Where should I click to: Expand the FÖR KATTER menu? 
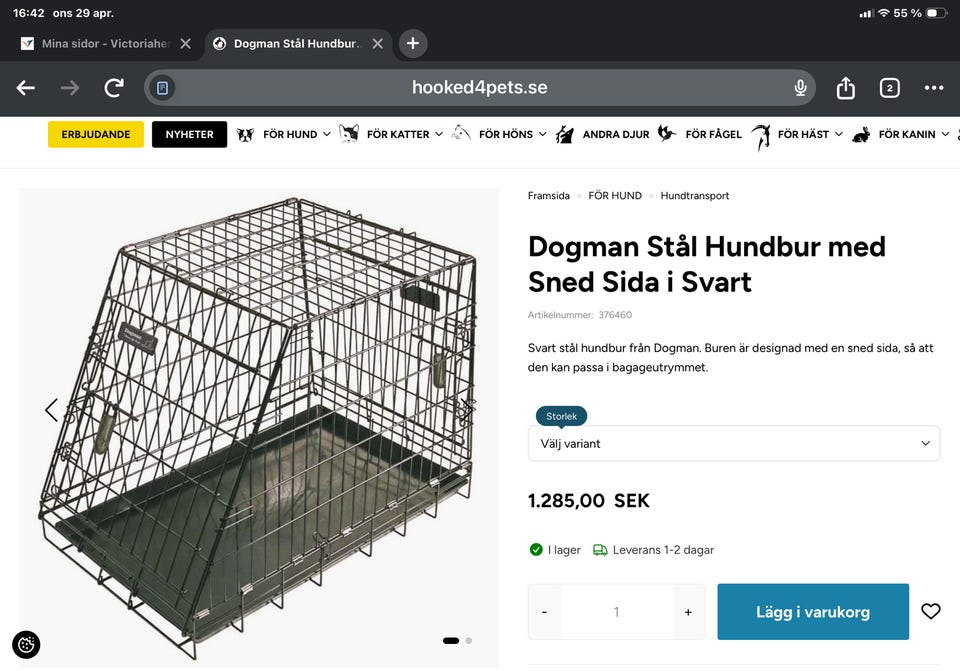tap(404, 134)
